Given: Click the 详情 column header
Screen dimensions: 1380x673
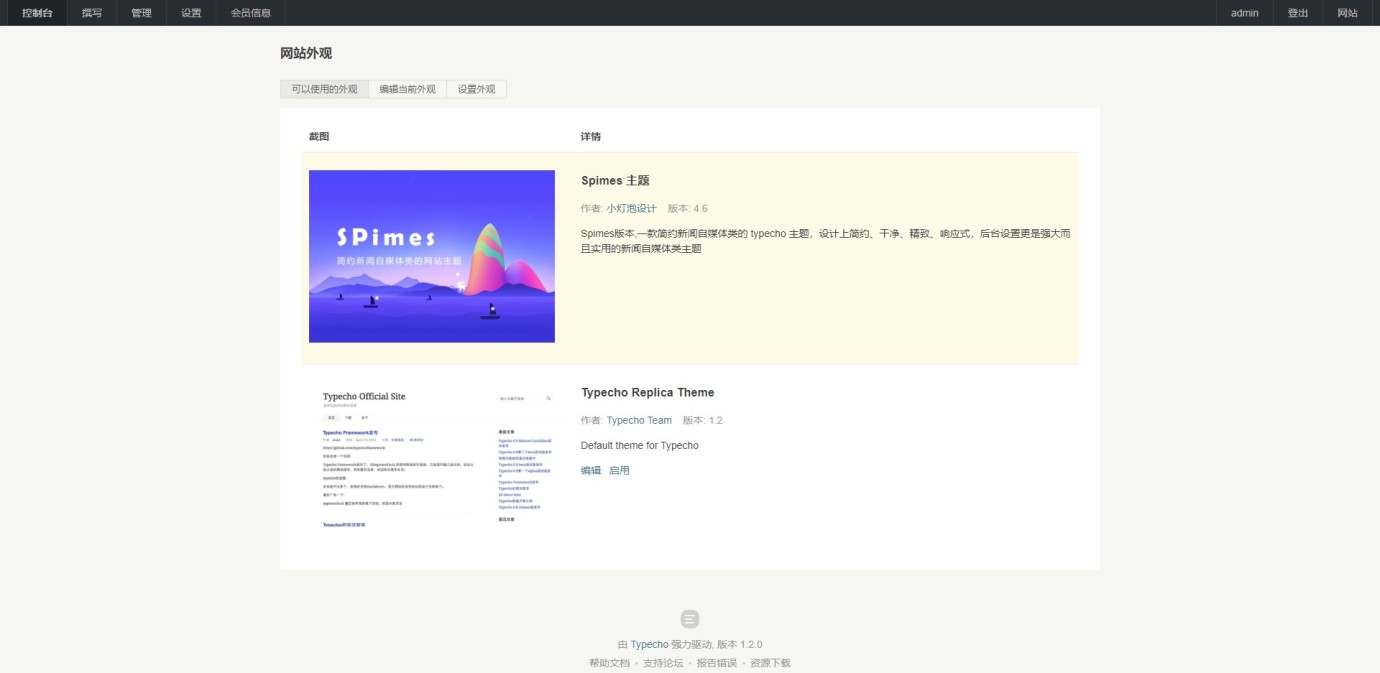Looking at the screenshot, I should click(591, 136).
